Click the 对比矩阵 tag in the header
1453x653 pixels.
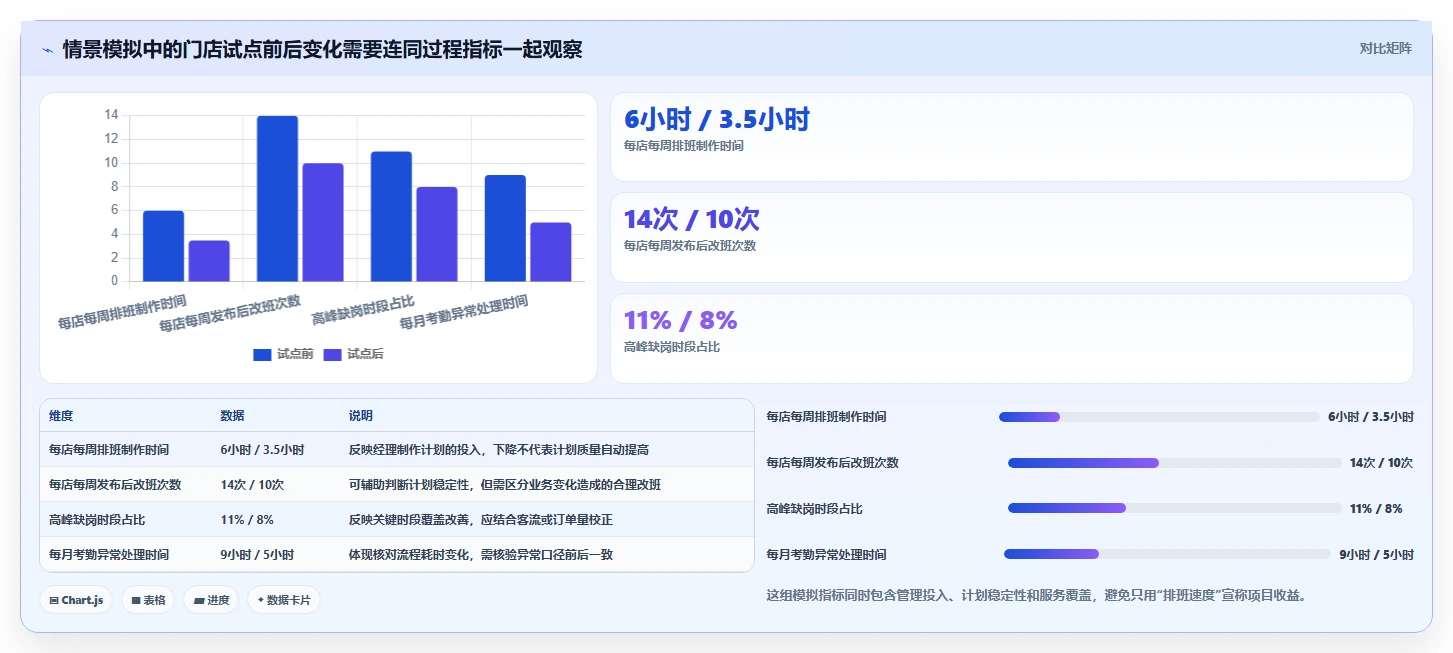[x=1385, y=48]
